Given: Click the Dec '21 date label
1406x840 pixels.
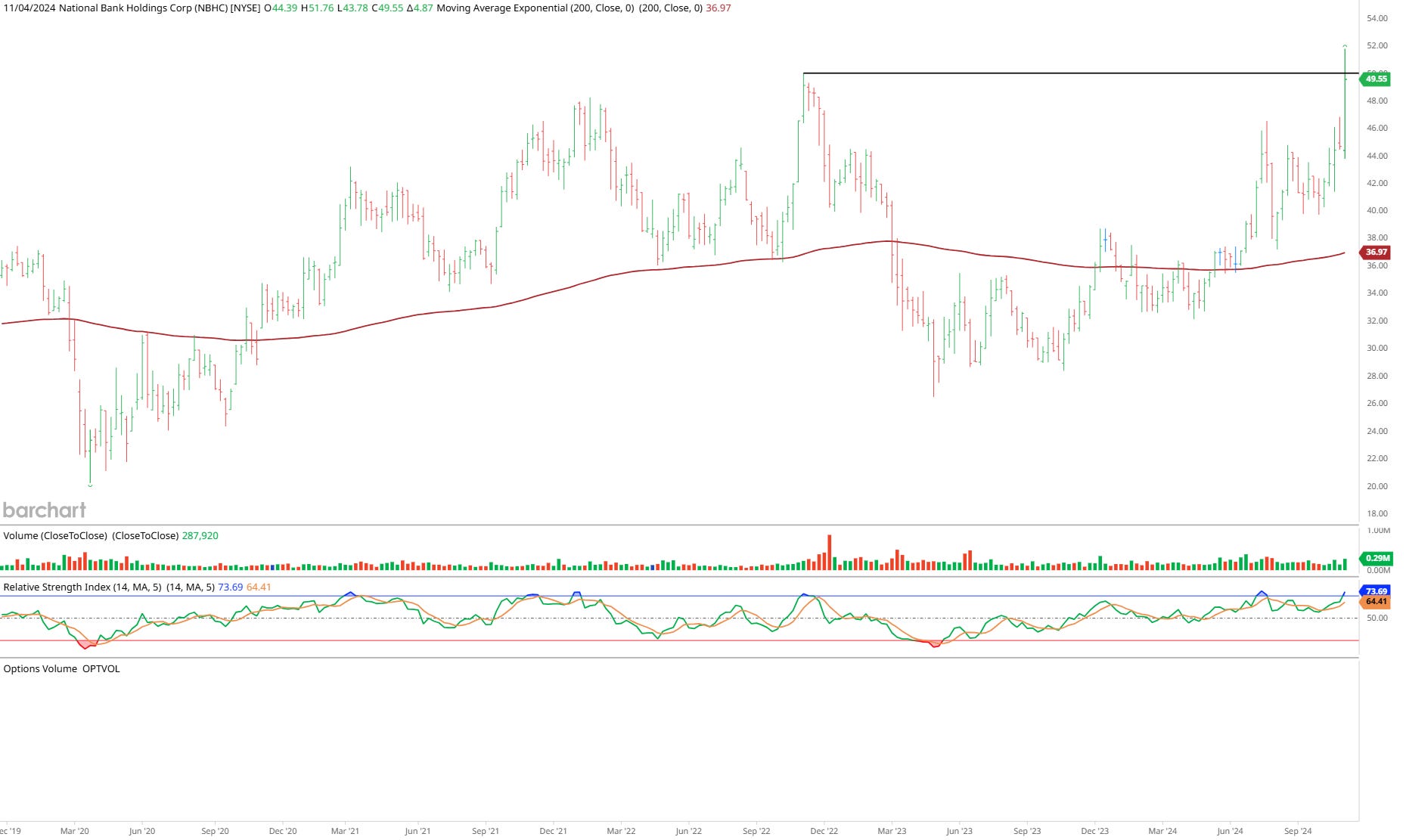Looking at the screenshot, I should point(553,831).
